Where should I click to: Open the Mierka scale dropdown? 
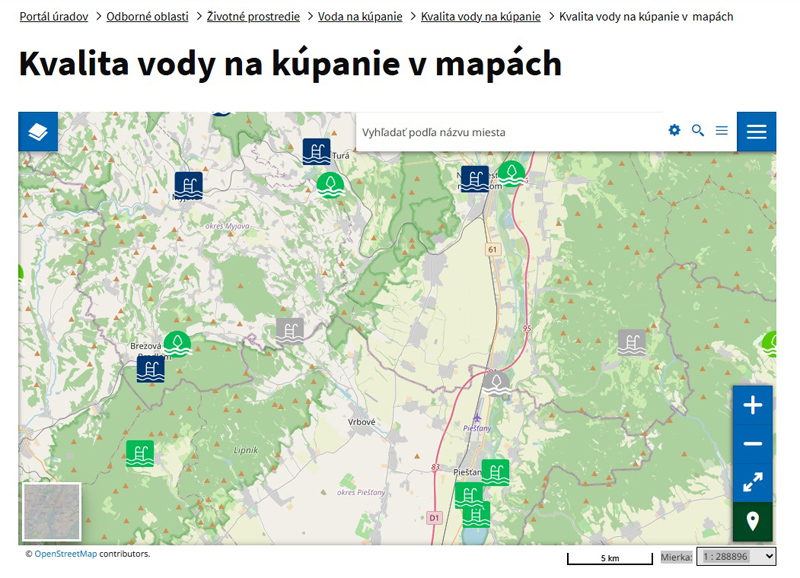[736, 556]
